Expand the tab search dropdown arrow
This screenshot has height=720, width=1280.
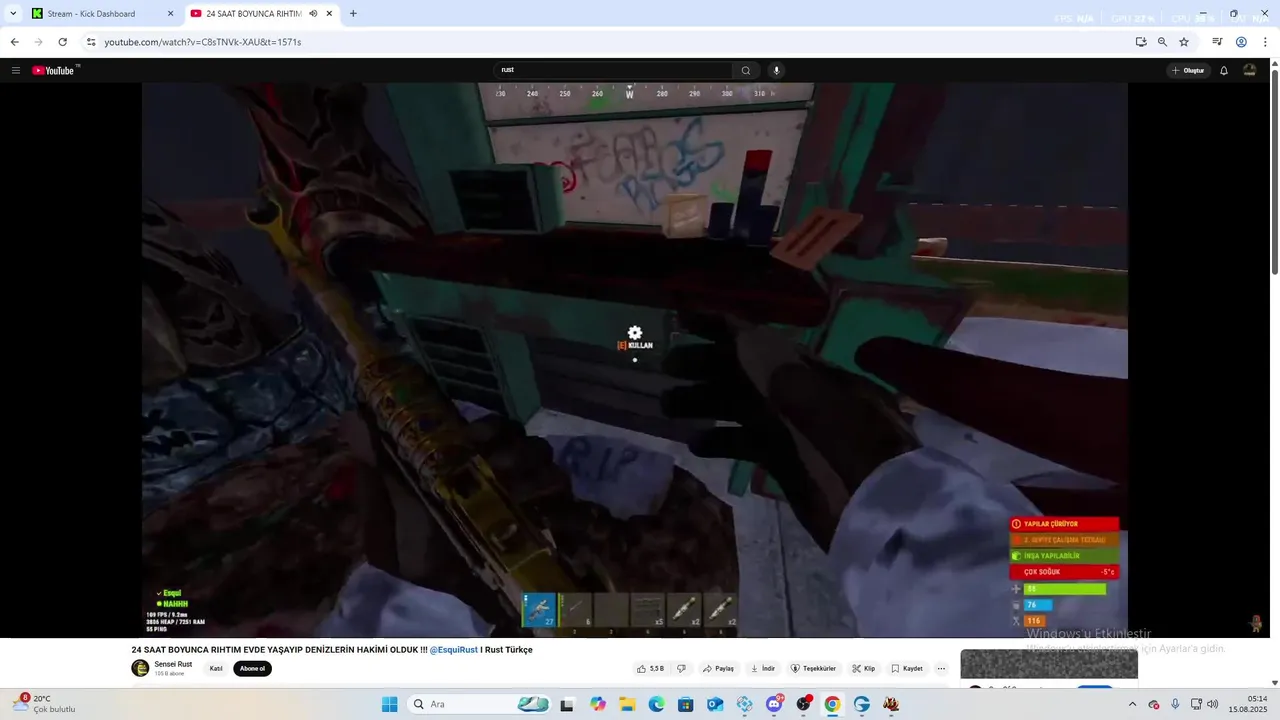coord(13,14)
